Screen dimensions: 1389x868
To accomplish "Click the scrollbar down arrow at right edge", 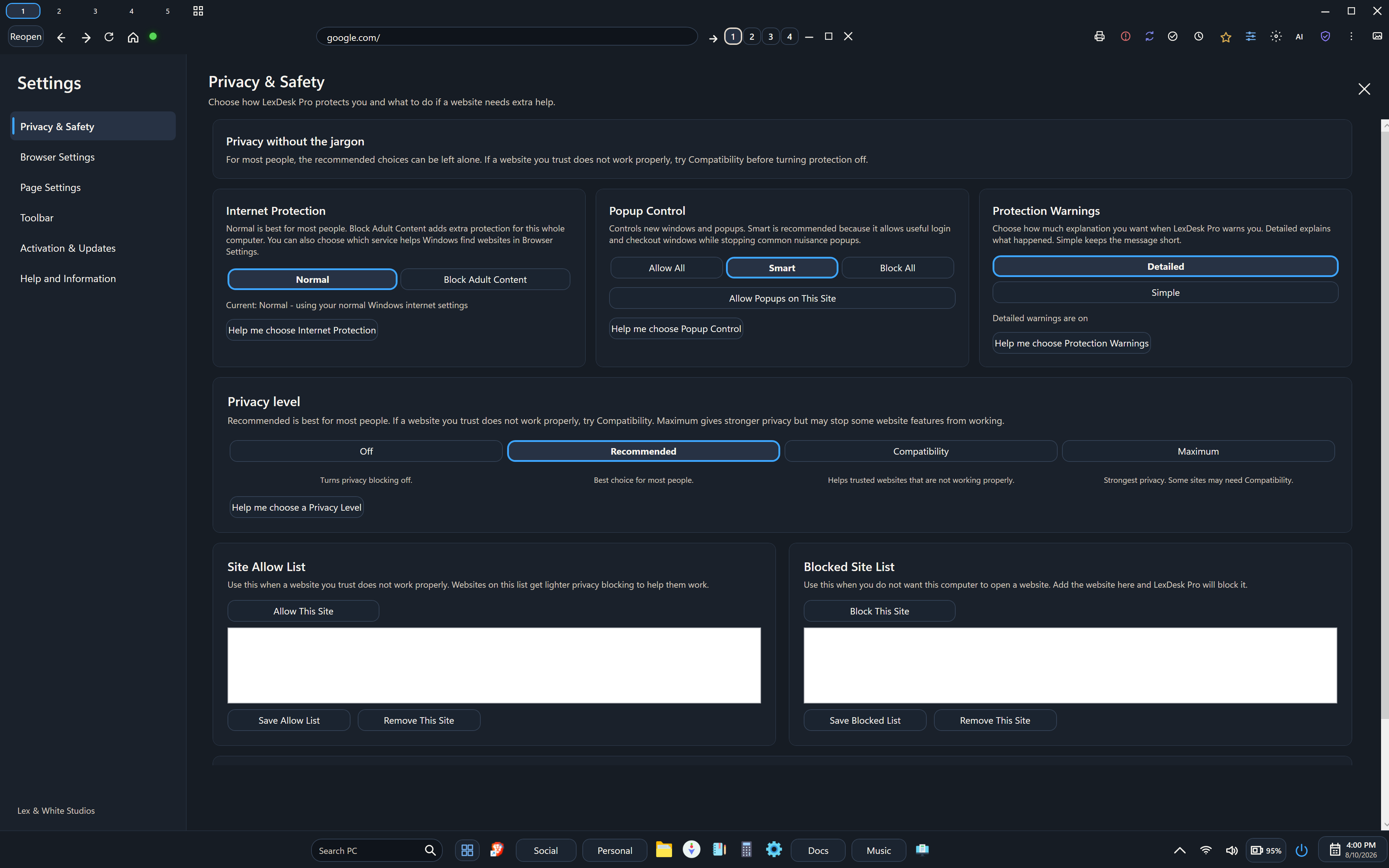I will (1385, 825).
